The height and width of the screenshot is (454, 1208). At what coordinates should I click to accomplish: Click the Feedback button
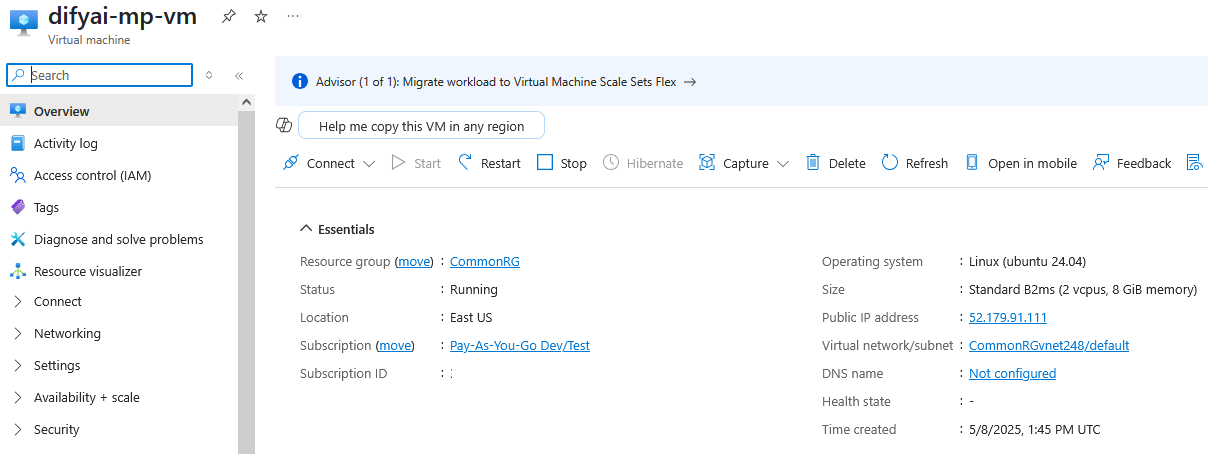point(1132,163)
